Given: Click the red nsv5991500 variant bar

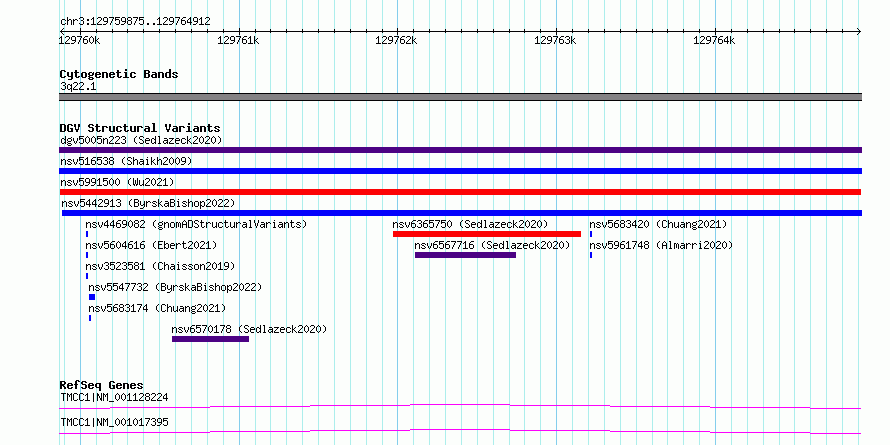Looking at the screenshot, I should point(460,192).
